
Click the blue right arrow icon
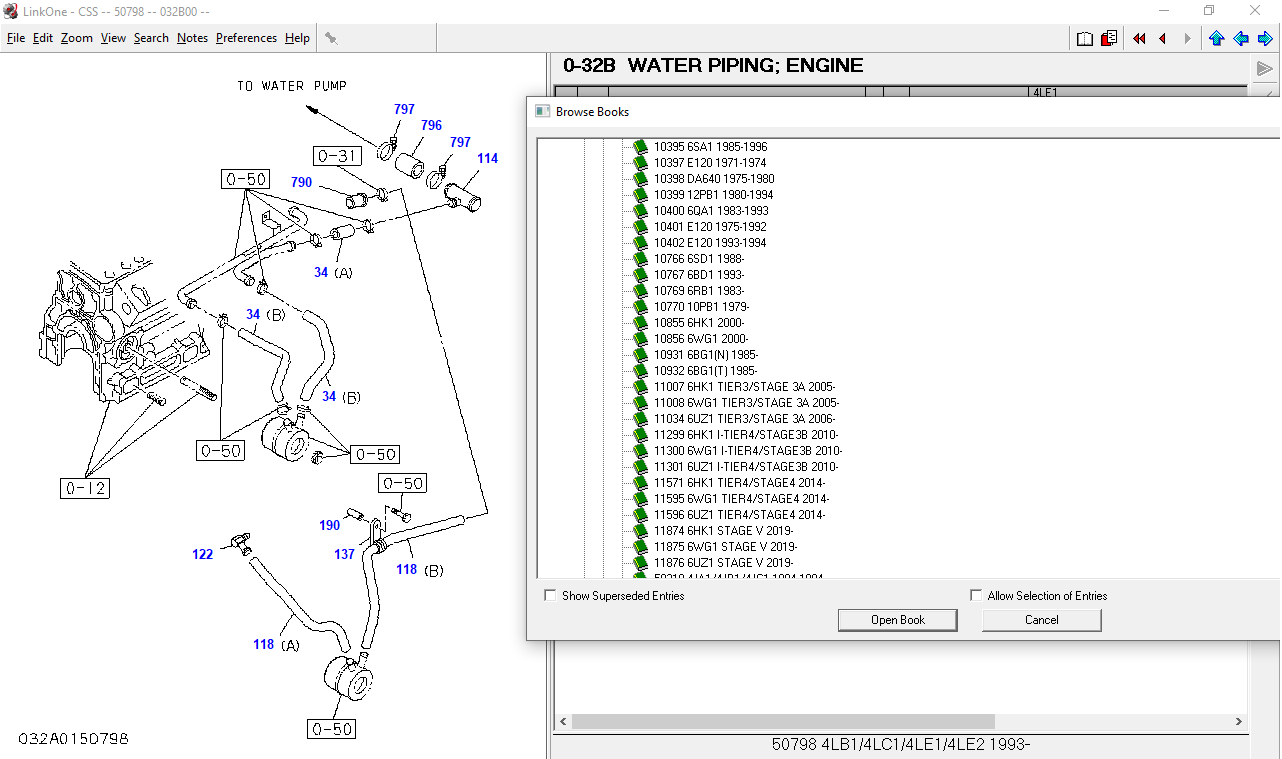tap(1266, 39)
